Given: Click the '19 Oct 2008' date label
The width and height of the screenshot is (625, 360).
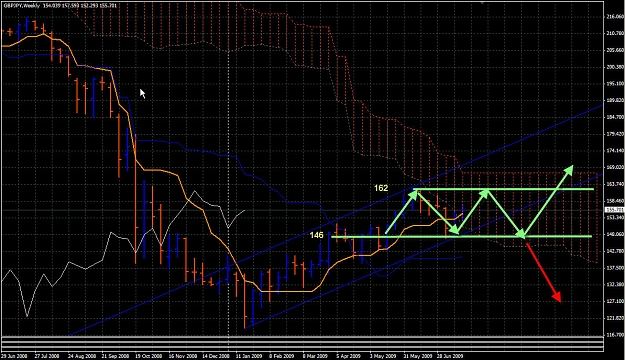Looking at the screenshot, I should pos(148,356).
